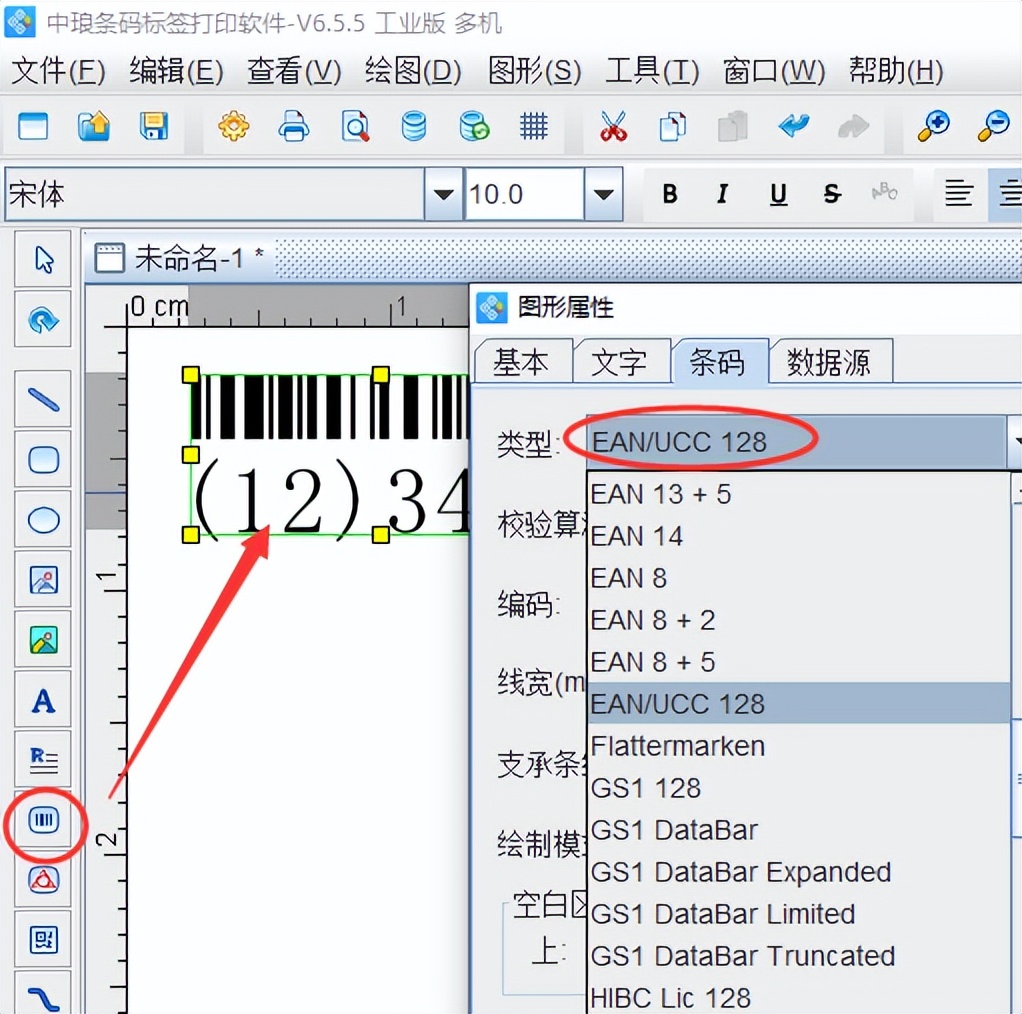1022x1014 pixels.
Task: Expand the 宋体 font dropdown arrow
Action: click(443, 194)
